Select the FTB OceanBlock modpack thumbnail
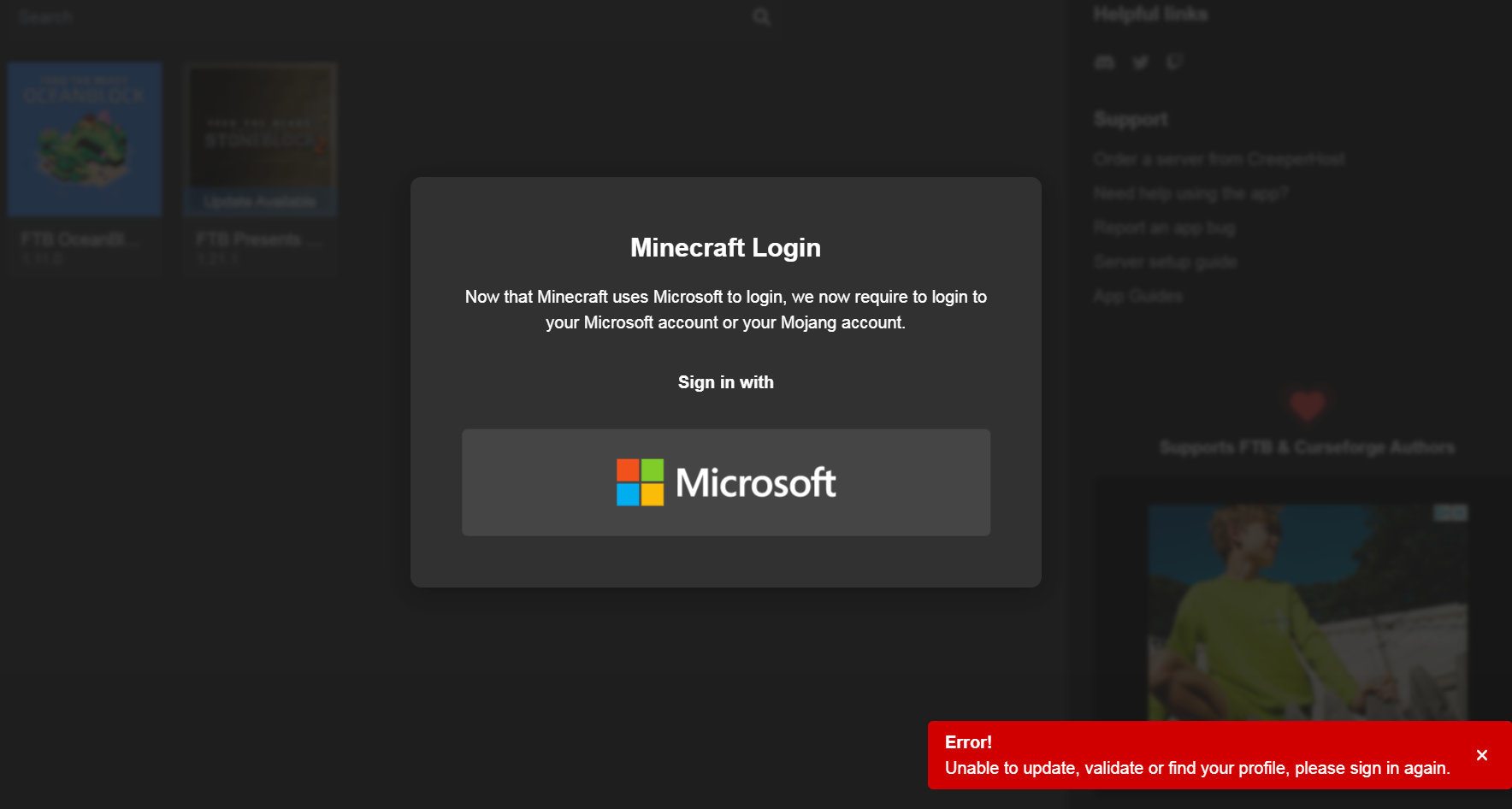The width and height of the screenshot is (1512, 809). [84, 139]
